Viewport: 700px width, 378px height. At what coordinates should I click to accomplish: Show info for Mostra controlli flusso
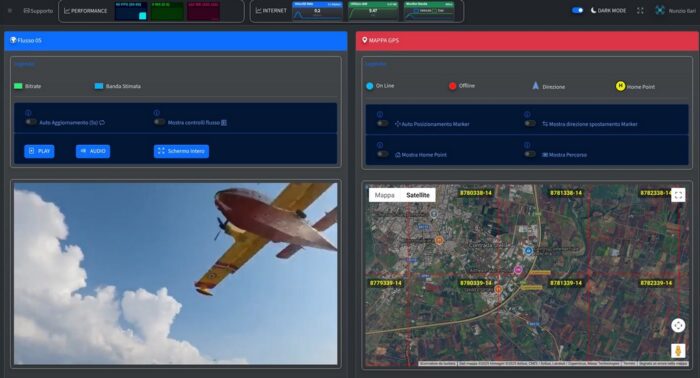(157, 113)
